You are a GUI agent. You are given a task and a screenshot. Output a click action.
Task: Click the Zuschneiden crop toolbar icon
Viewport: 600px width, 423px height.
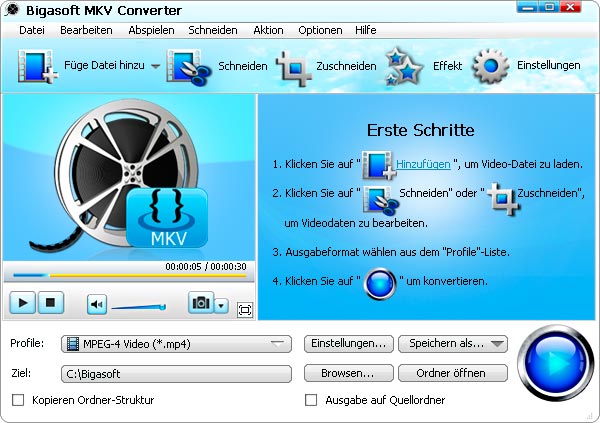pyautogui.click(x=293, y=68)
